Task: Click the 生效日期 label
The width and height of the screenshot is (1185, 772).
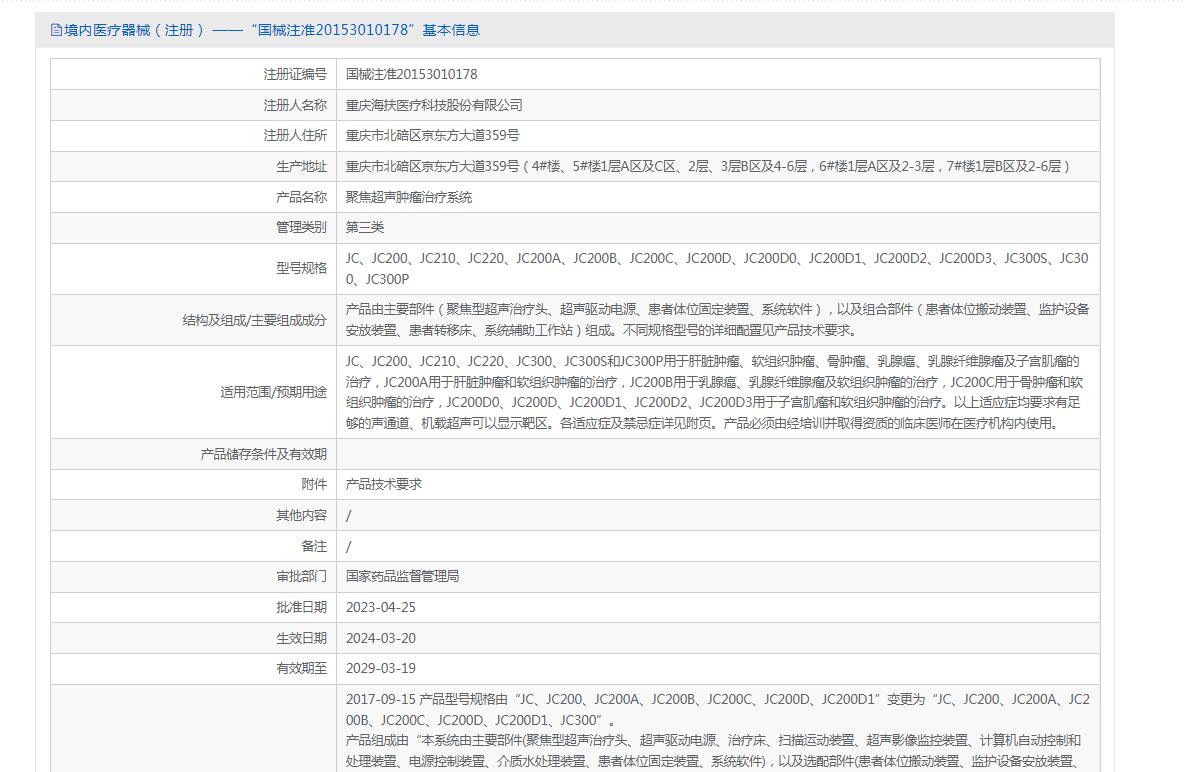Action: (x=301, y=638)
